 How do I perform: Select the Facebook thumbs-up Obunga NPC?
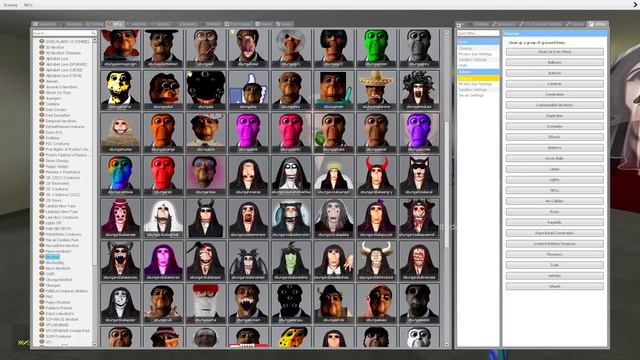pos(248,90)
